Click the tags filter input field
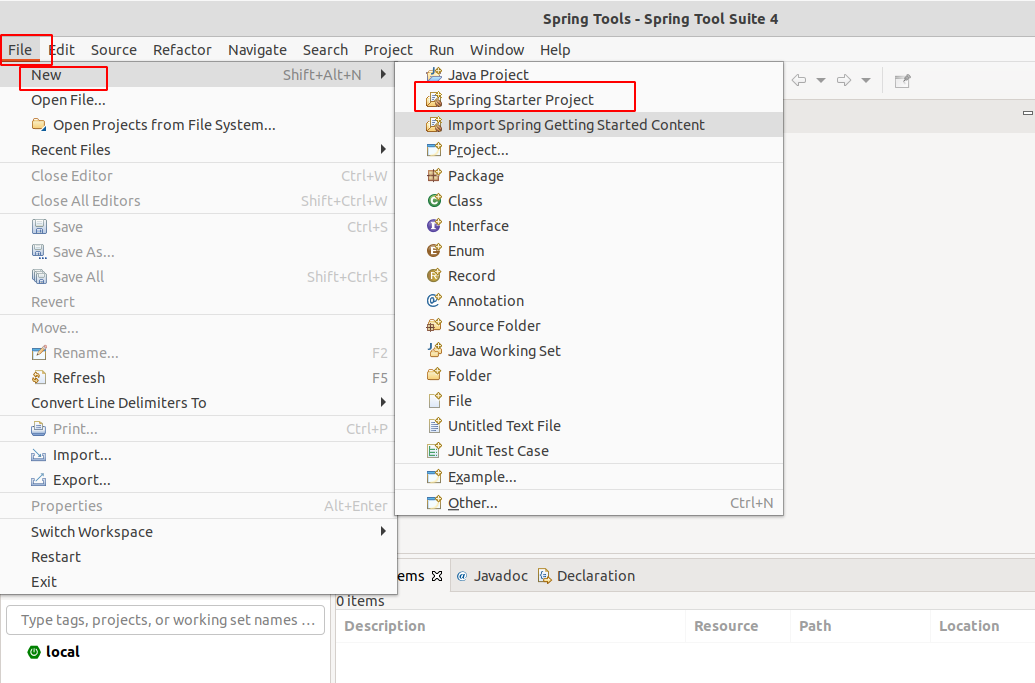 166,620
